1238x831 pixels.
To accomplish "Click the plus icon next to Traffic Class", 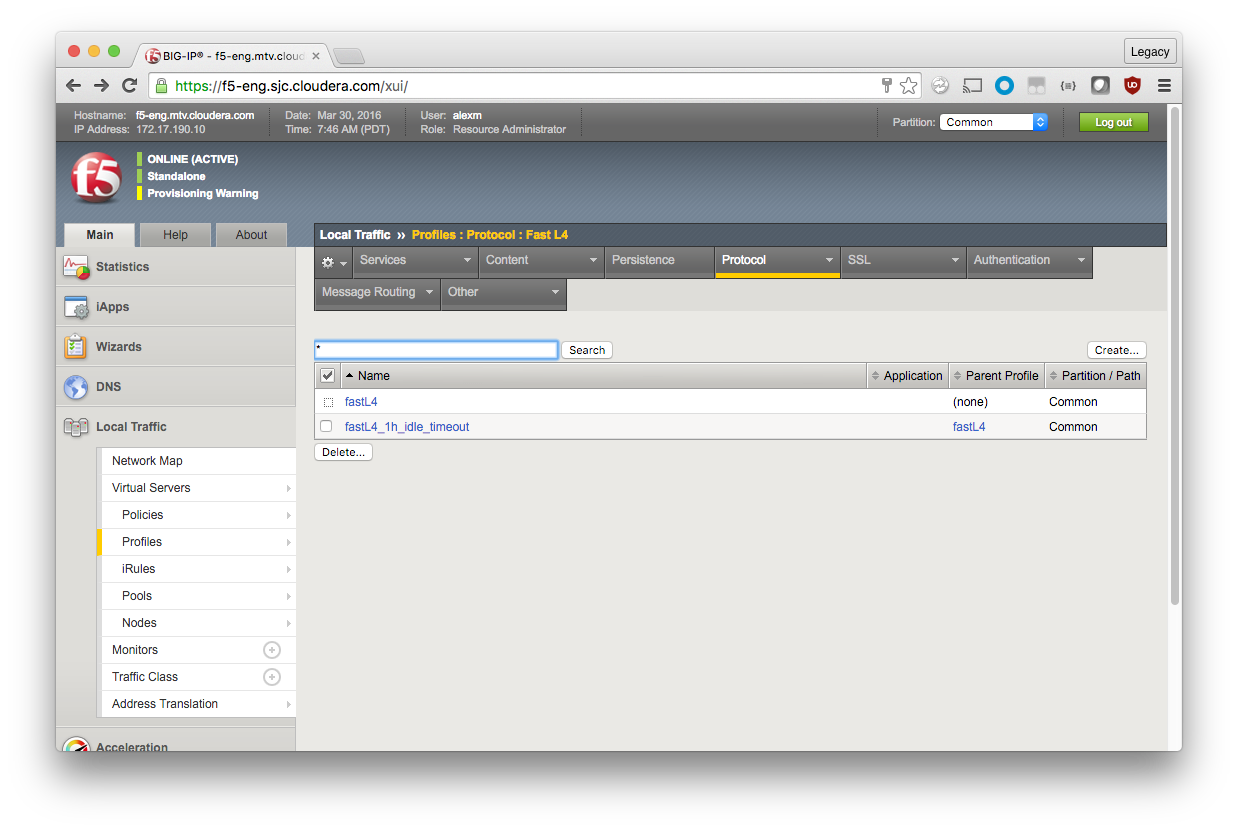I will click(x=271, y=677).
